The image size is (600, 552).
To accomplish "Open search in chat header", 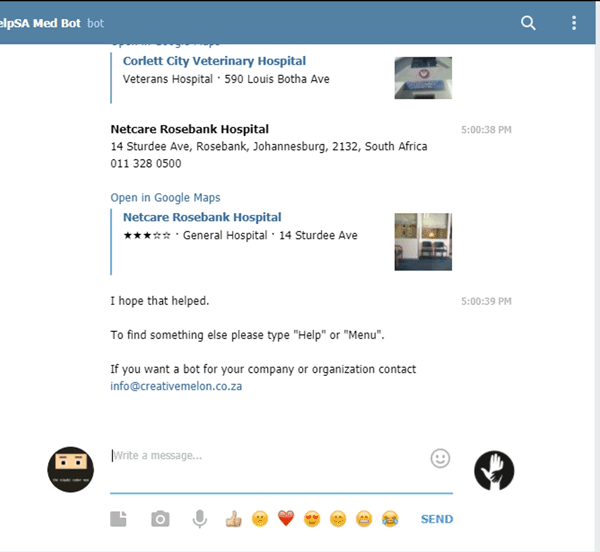I will point(528,23).
